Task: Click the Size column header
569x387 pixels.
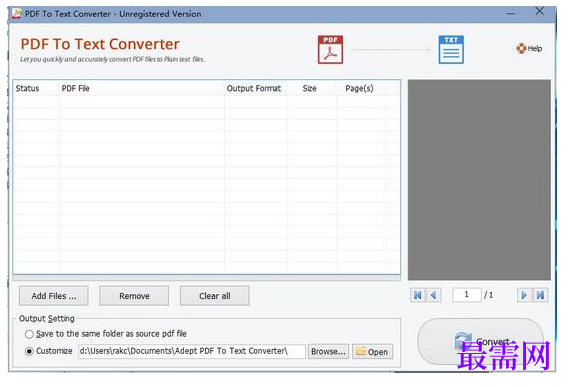Action: point(312,88)
